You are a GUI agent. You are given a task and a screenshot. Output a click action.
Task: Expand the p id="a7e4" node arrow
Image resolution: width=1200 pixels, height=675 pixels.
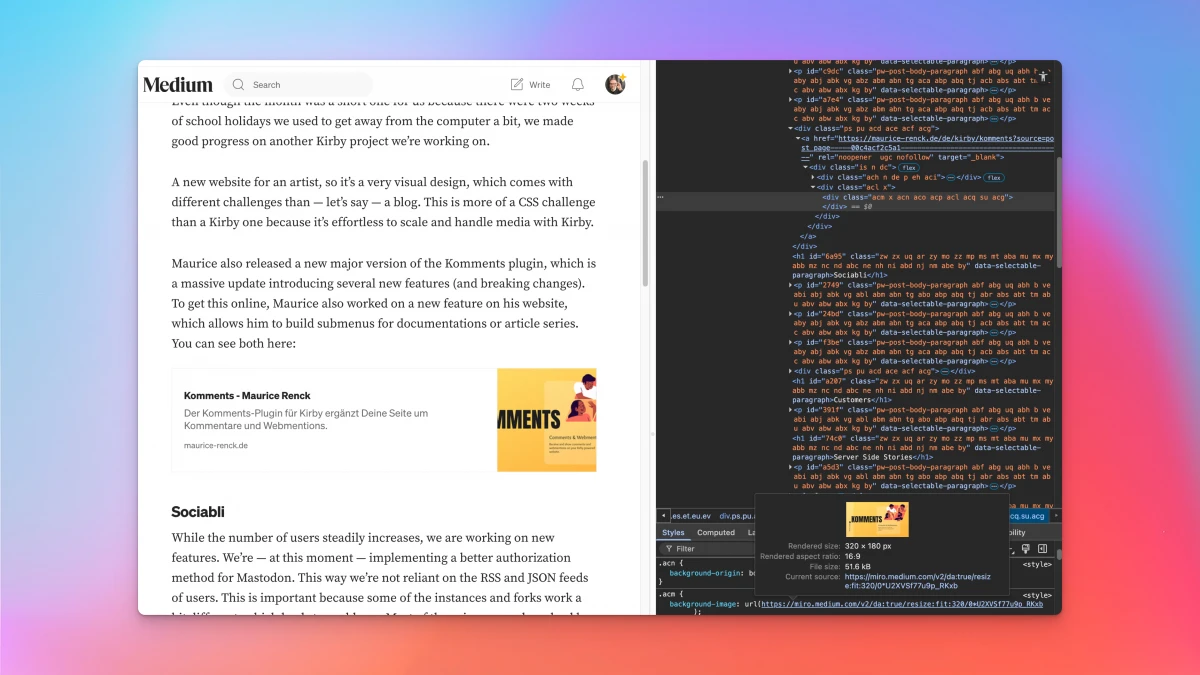791,100
